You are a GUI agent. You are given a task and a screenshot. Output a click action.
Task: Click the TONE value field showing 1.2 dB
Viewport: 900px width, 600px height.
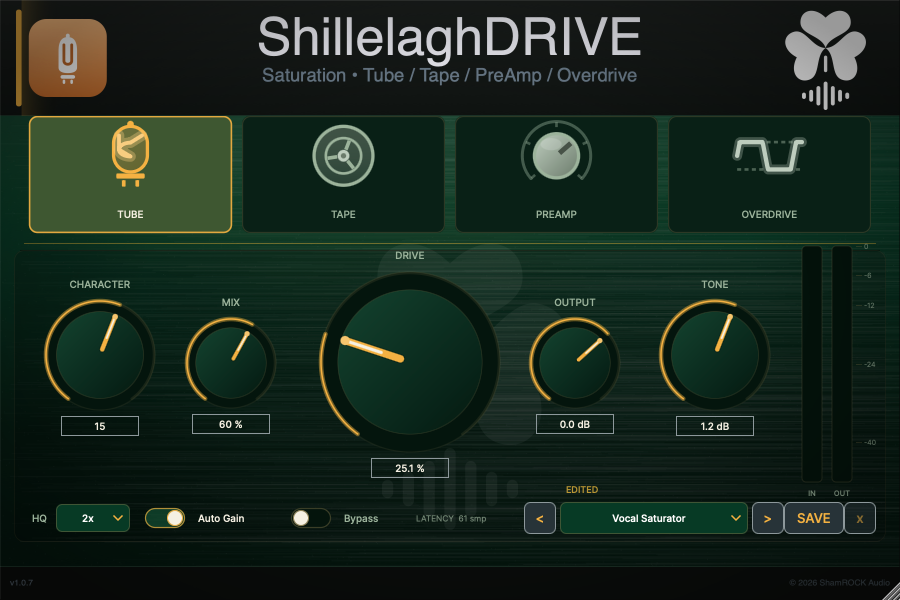click(715, 426)
